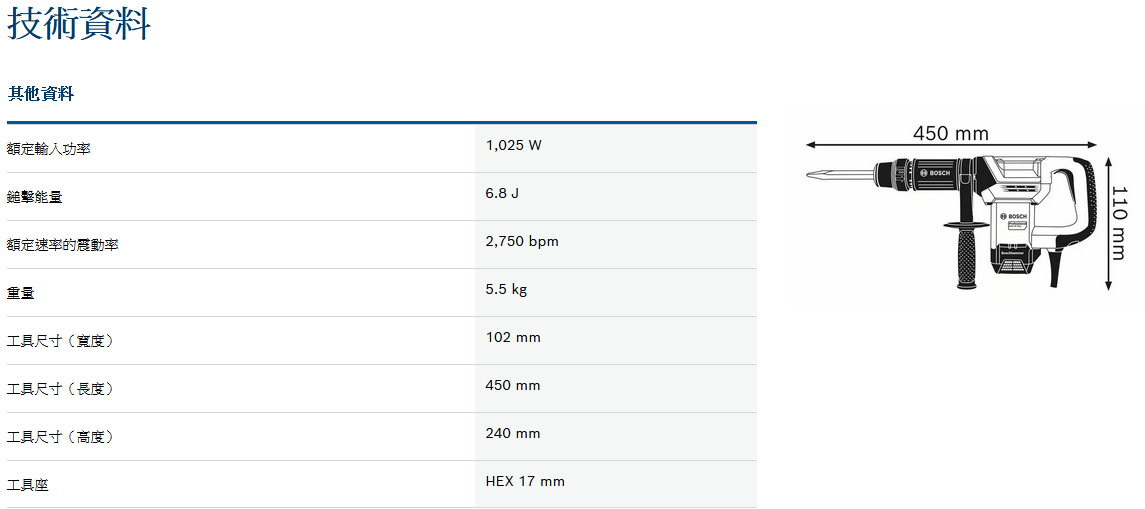Viewport: 1145px width, 509px height.
Task: Click the 6.8 J value
Action: [x=502, y=193]
